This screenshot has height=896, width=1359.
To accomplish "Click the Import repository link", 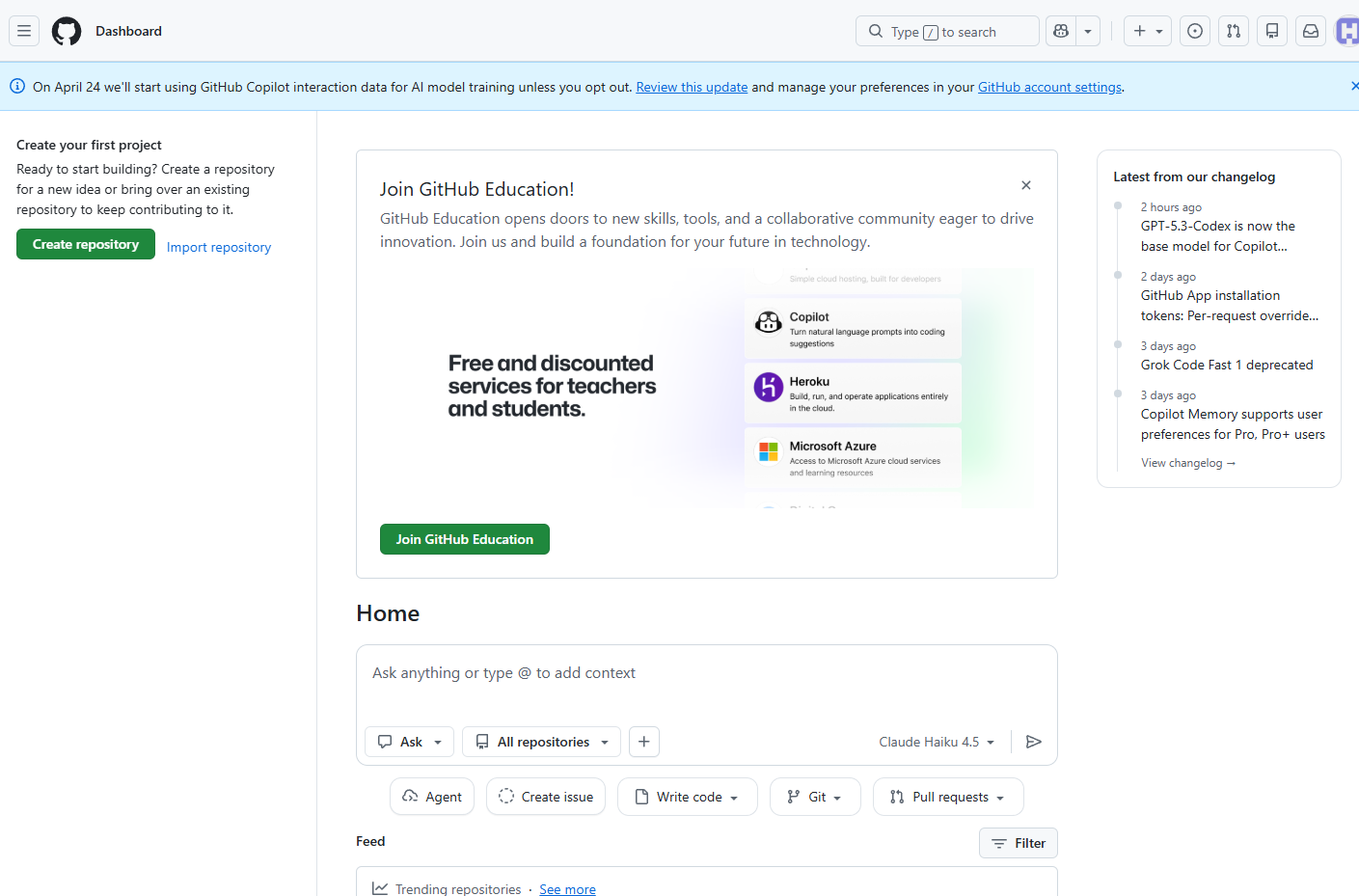I will 219,247.
